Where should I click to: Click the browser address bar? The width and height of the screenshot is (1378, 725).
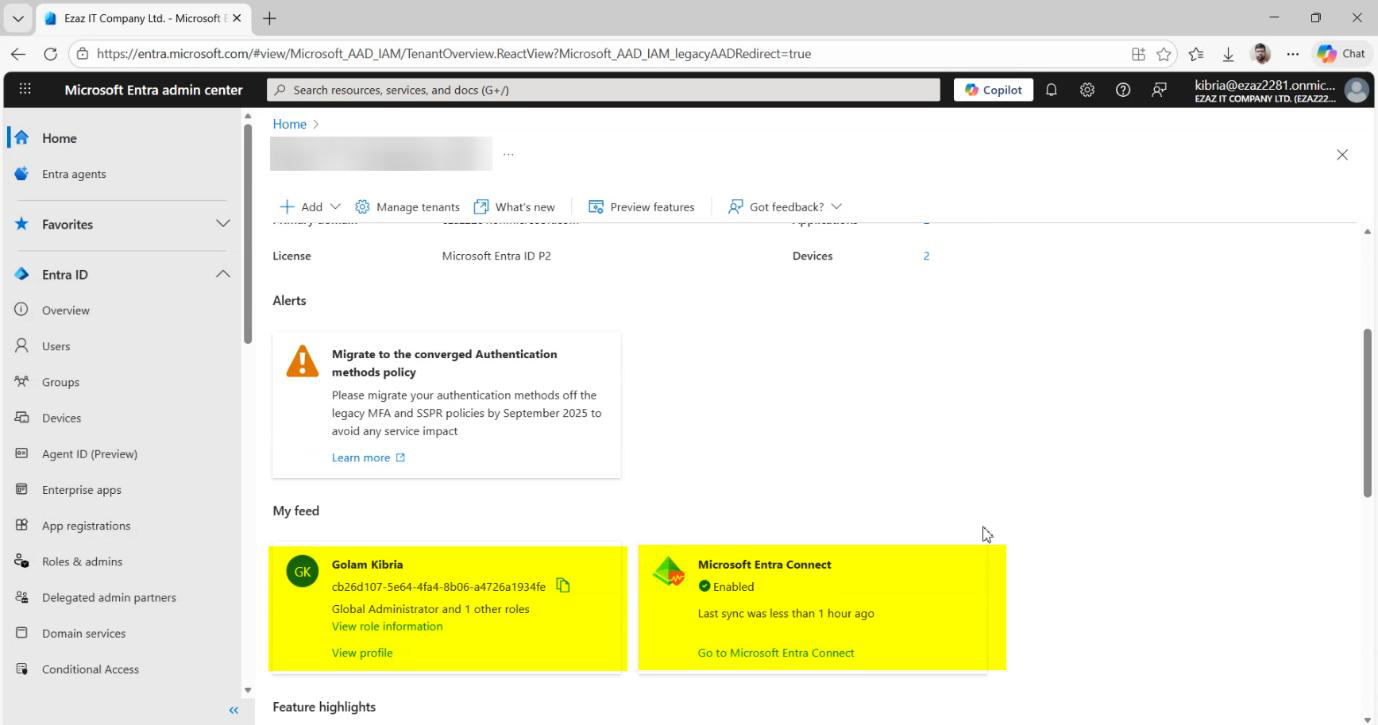point(600,54)
